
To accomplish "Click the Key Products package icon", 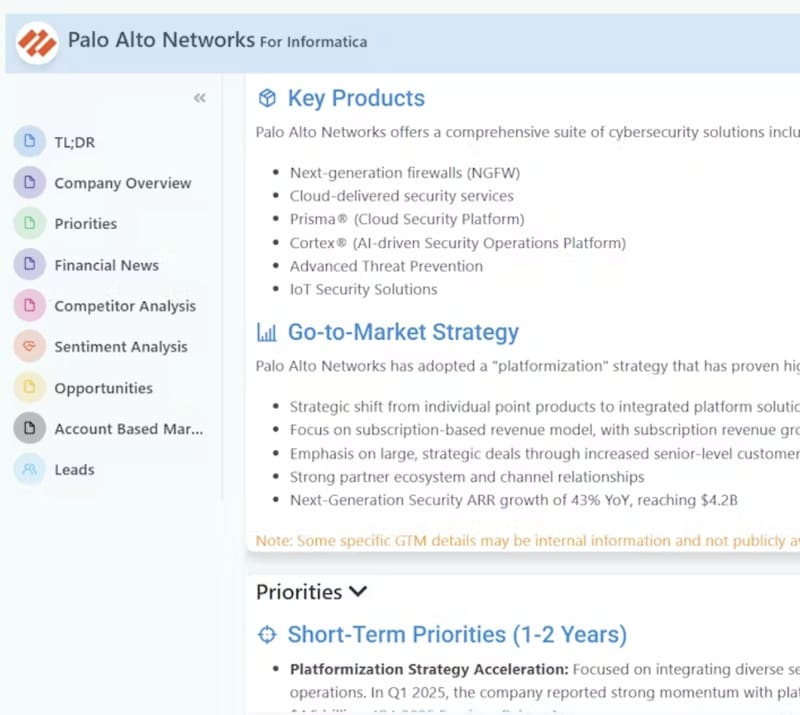I will click(266, 99).
